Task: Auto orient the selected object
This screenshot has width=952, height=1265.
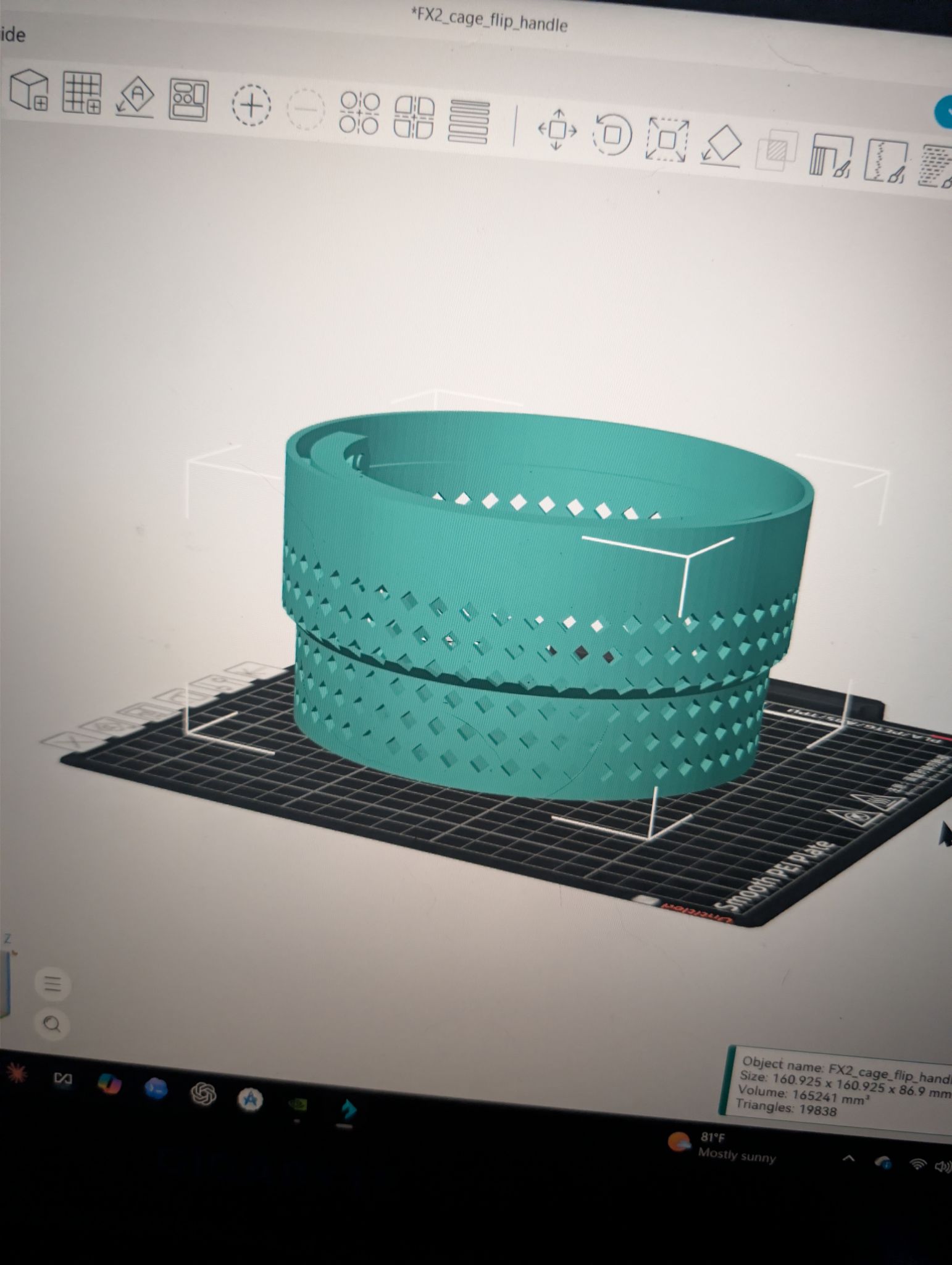Action: pyautogui.click(x=136, y=97)
